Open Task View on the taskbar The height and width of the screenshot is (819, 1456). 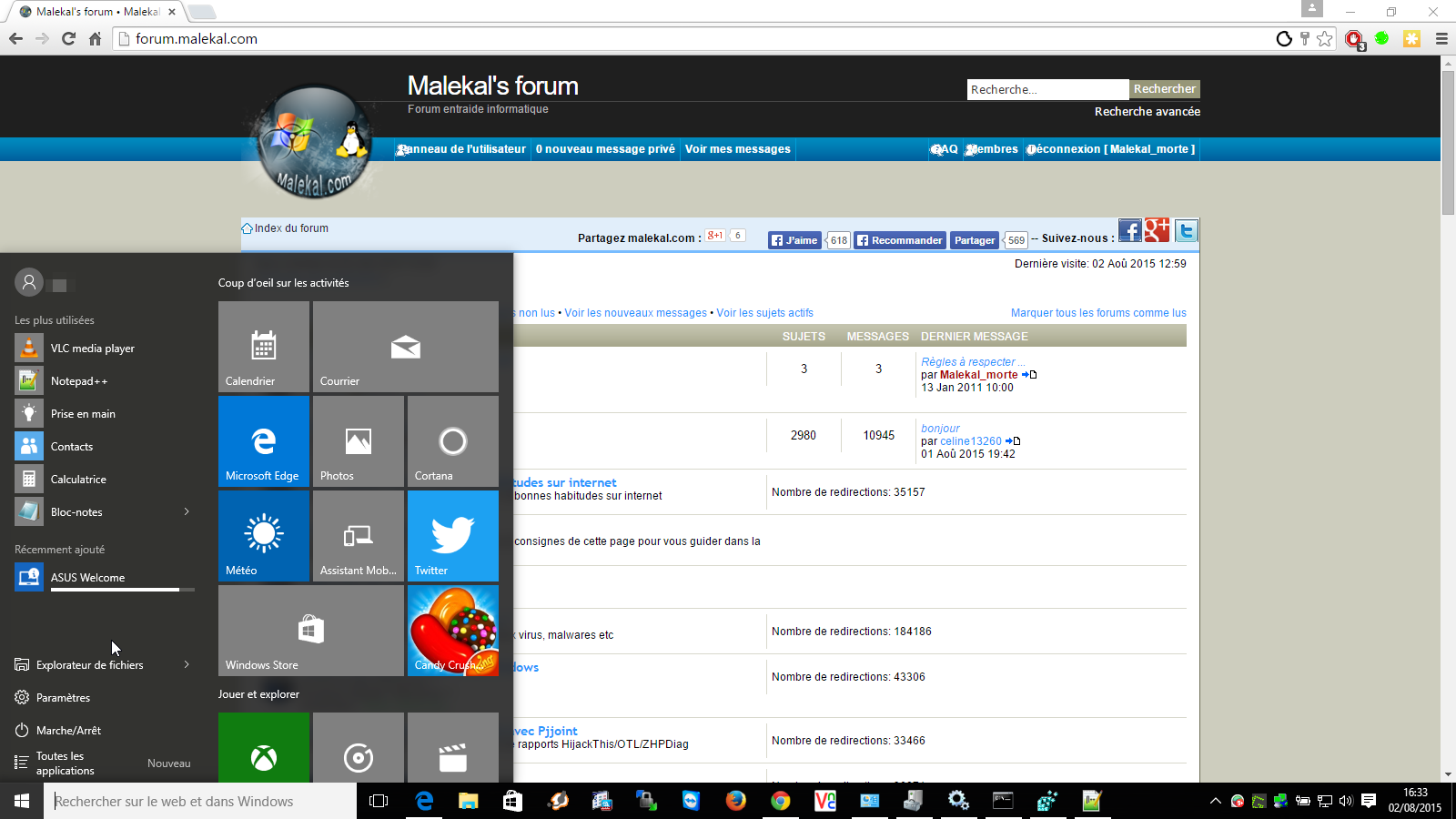pyautogui.click(x=379, y=801)
